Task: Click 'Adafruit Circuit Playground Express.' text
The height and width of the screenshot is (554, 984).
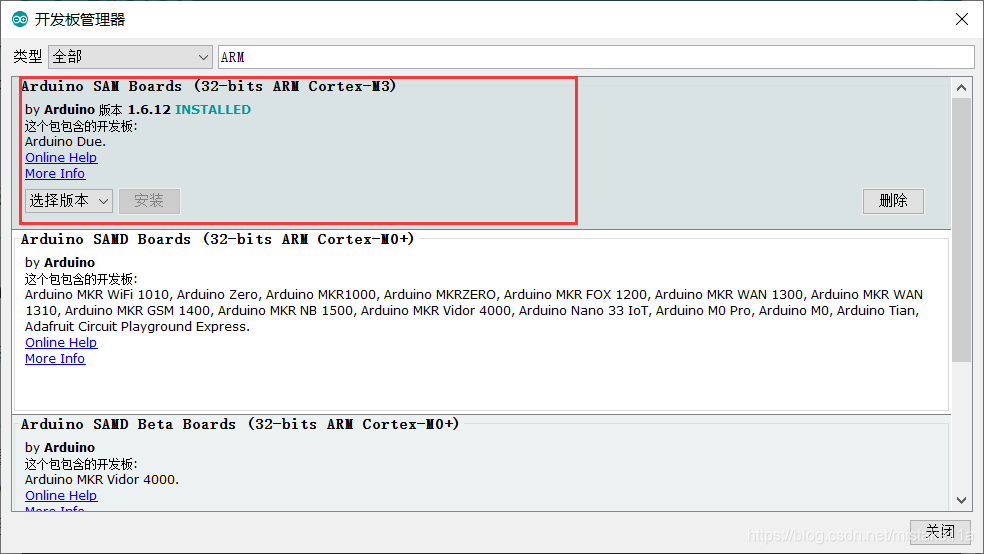Action: [x=137, y=327]
